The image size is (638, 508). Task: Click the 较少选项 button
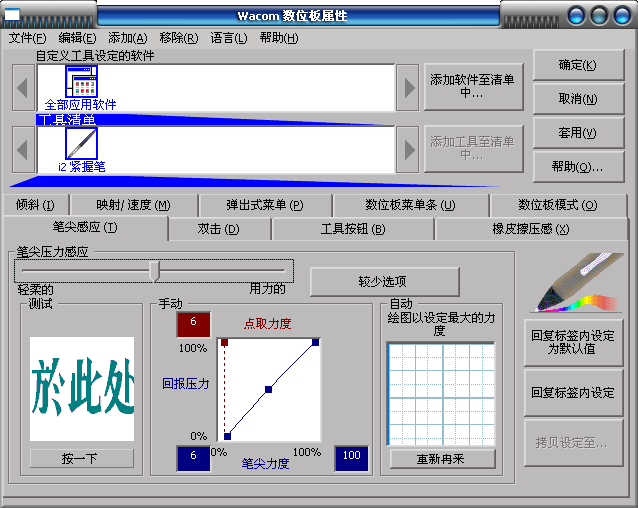385,281
